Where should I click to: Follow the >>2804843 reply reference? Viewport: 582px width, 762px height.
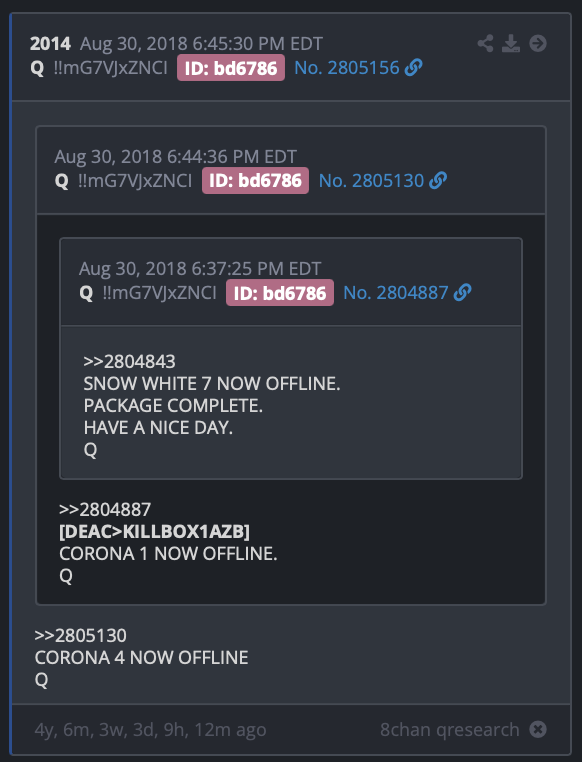(x=129, y=362)
